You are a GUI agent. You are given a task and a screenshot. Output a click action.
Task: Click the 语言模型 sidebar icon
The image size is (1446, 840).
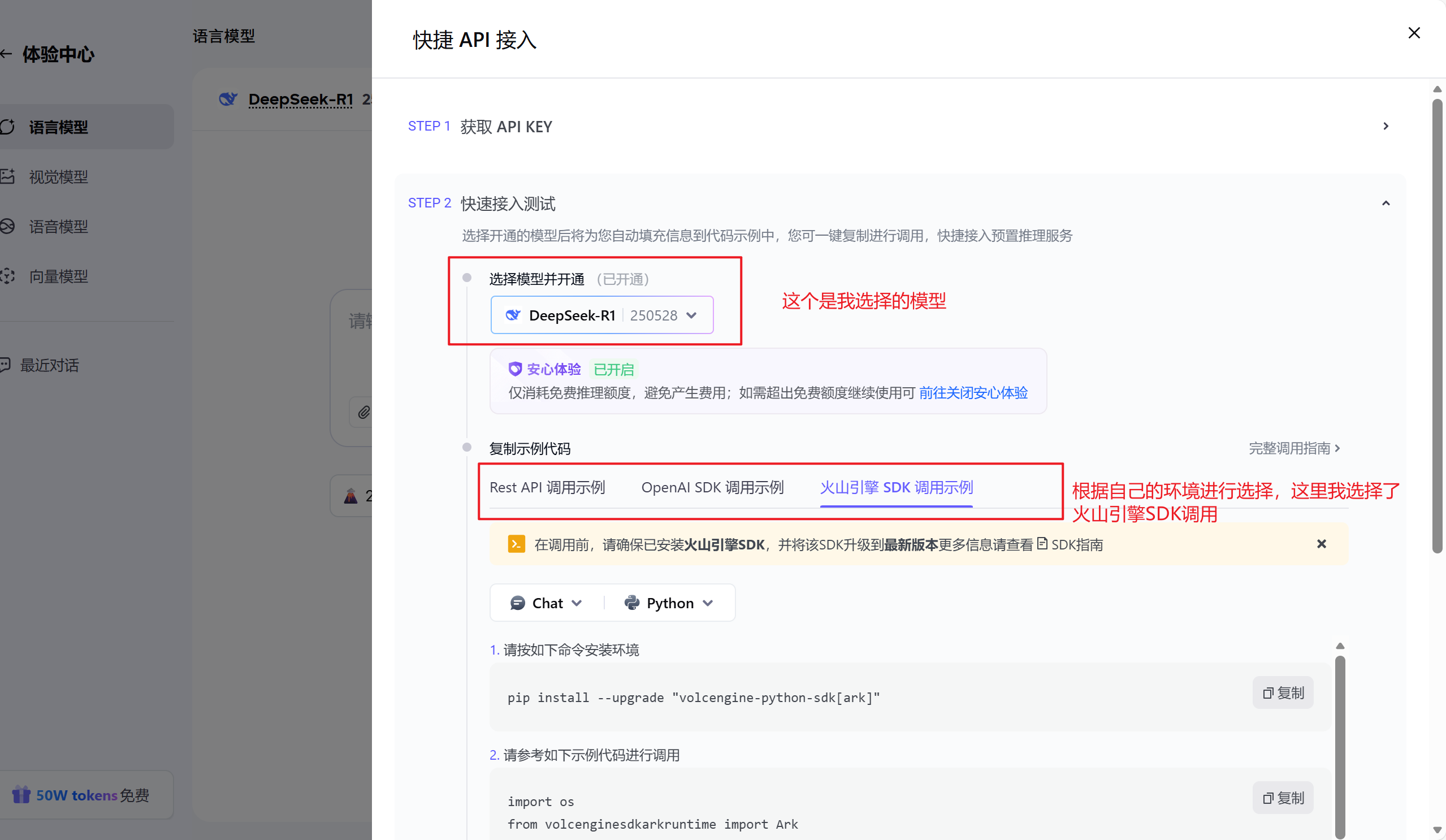pos(7,127)
